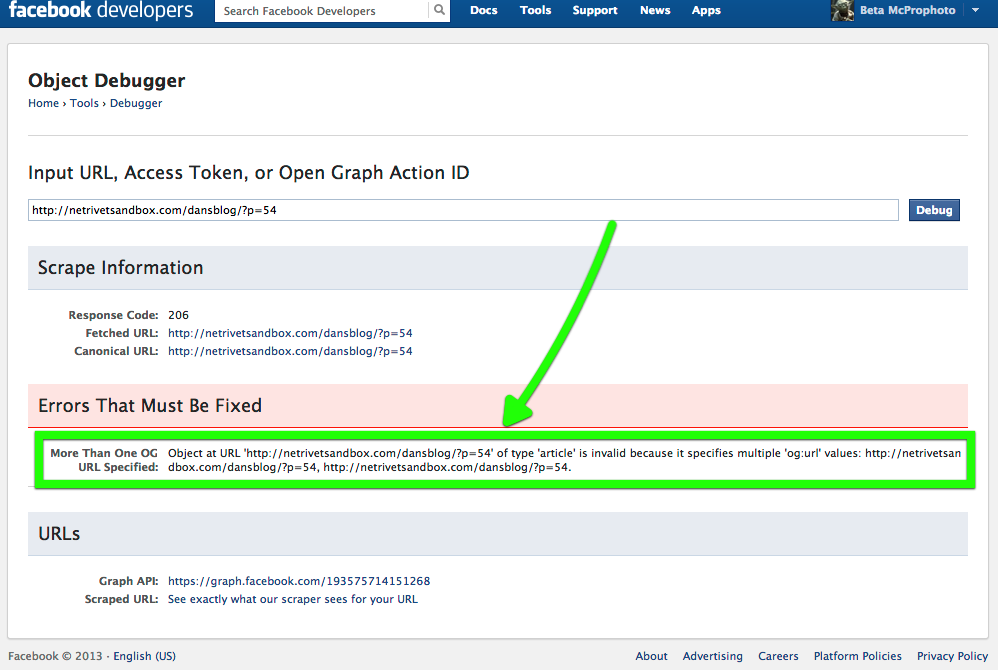Click the Response Code value 206
The height and width of the screenshot is (670, 998).
178,315
